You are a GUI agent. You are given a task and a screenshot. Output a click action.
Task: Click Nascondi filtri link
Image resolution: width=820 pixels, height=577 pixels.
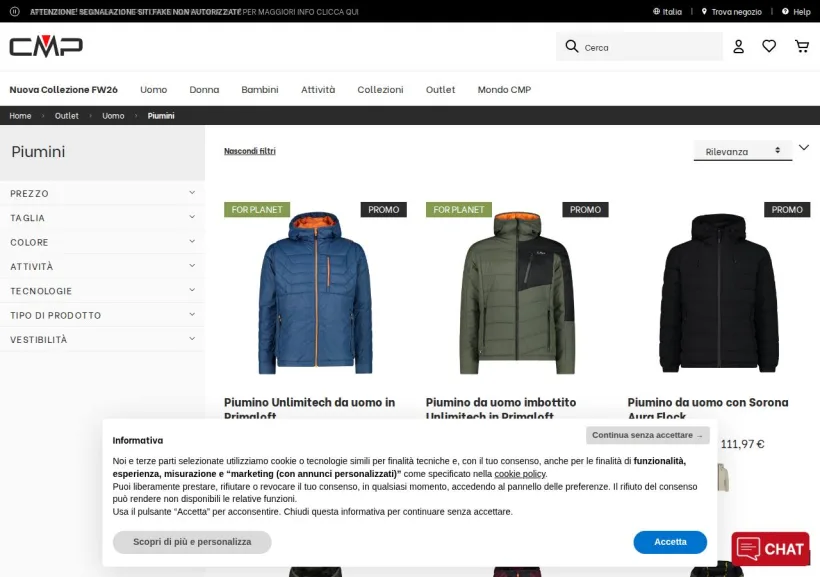249,151
